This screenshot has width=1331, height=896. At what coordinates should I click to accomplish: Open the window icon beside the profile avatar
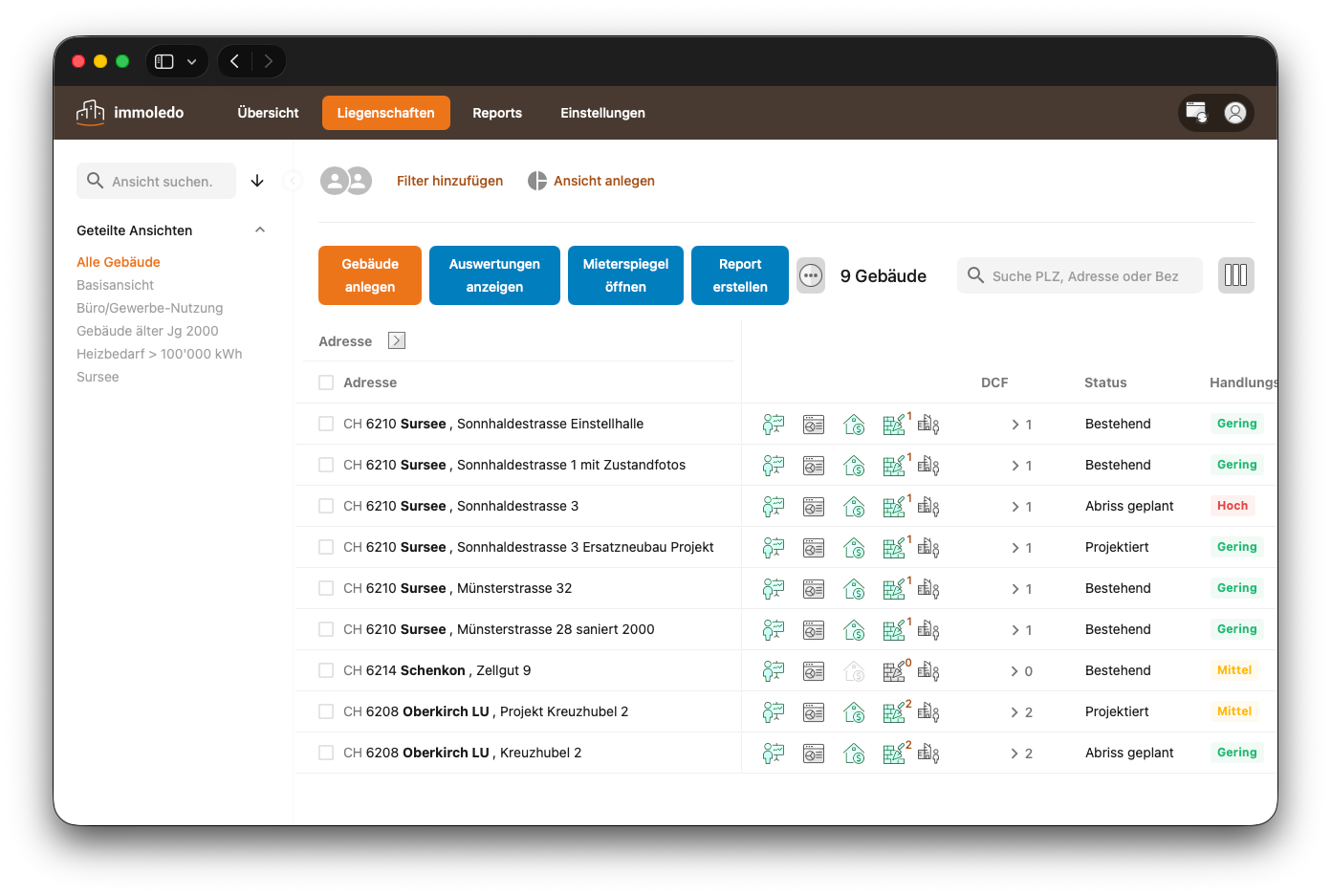(x=1196, y=113)
